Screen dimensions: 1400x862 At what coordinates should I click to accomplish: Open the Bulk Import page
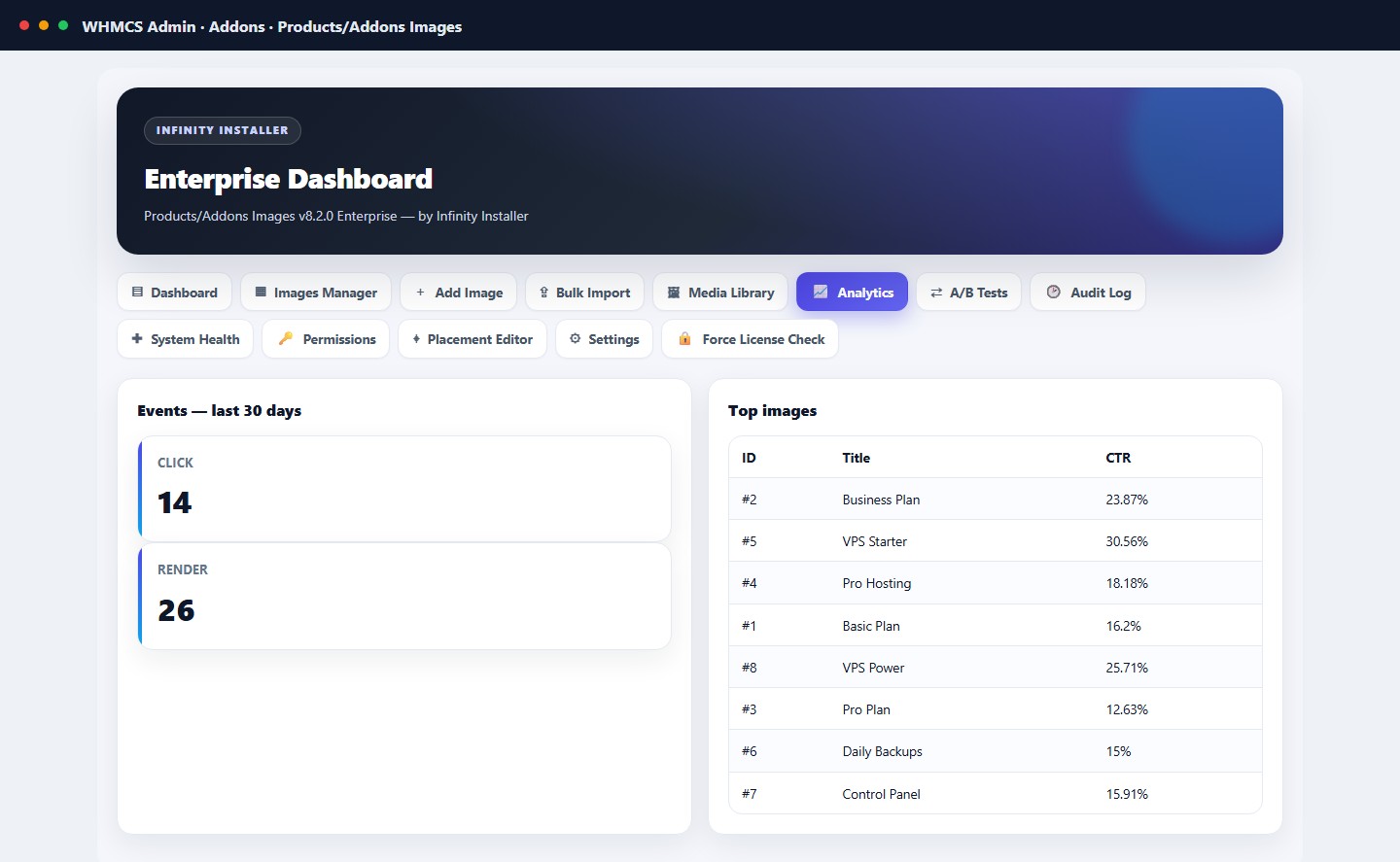click(x=584, y=293)
